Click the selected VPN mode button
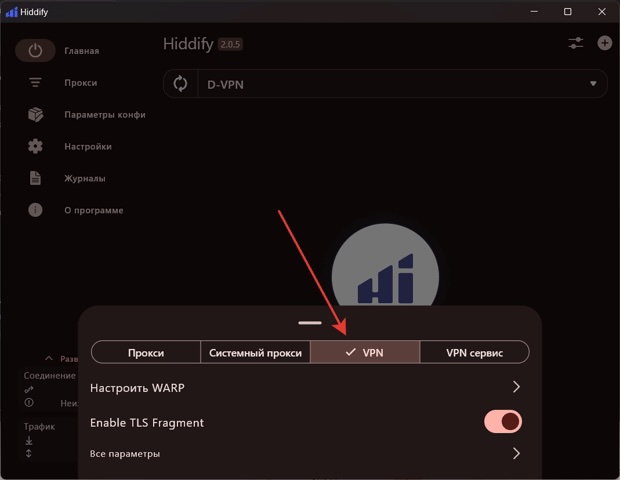Screen dimensions: 620x480 [x=364, y=353]
